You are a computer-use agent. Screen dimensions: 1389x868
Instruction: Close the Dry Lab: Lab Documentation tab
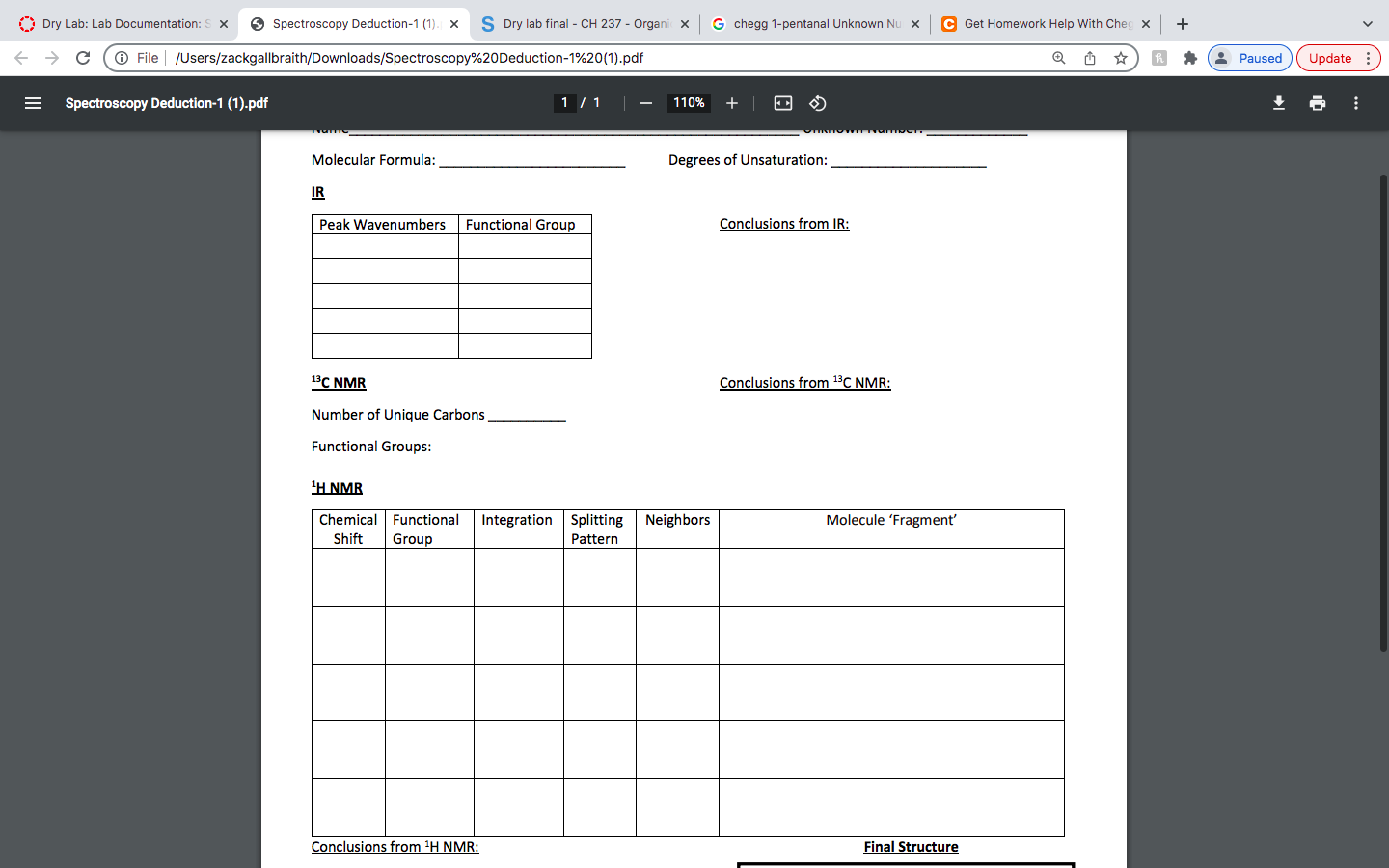tap(224, 24)
